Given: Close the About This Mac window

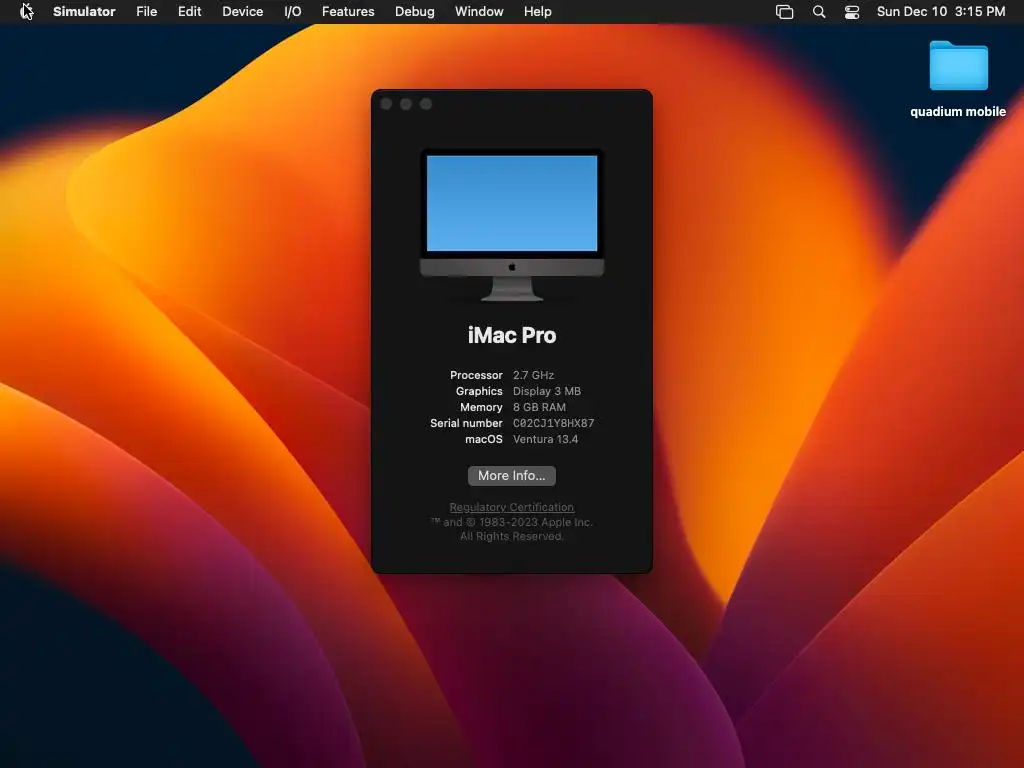Looking at the screenshot, I should [386, 104].
